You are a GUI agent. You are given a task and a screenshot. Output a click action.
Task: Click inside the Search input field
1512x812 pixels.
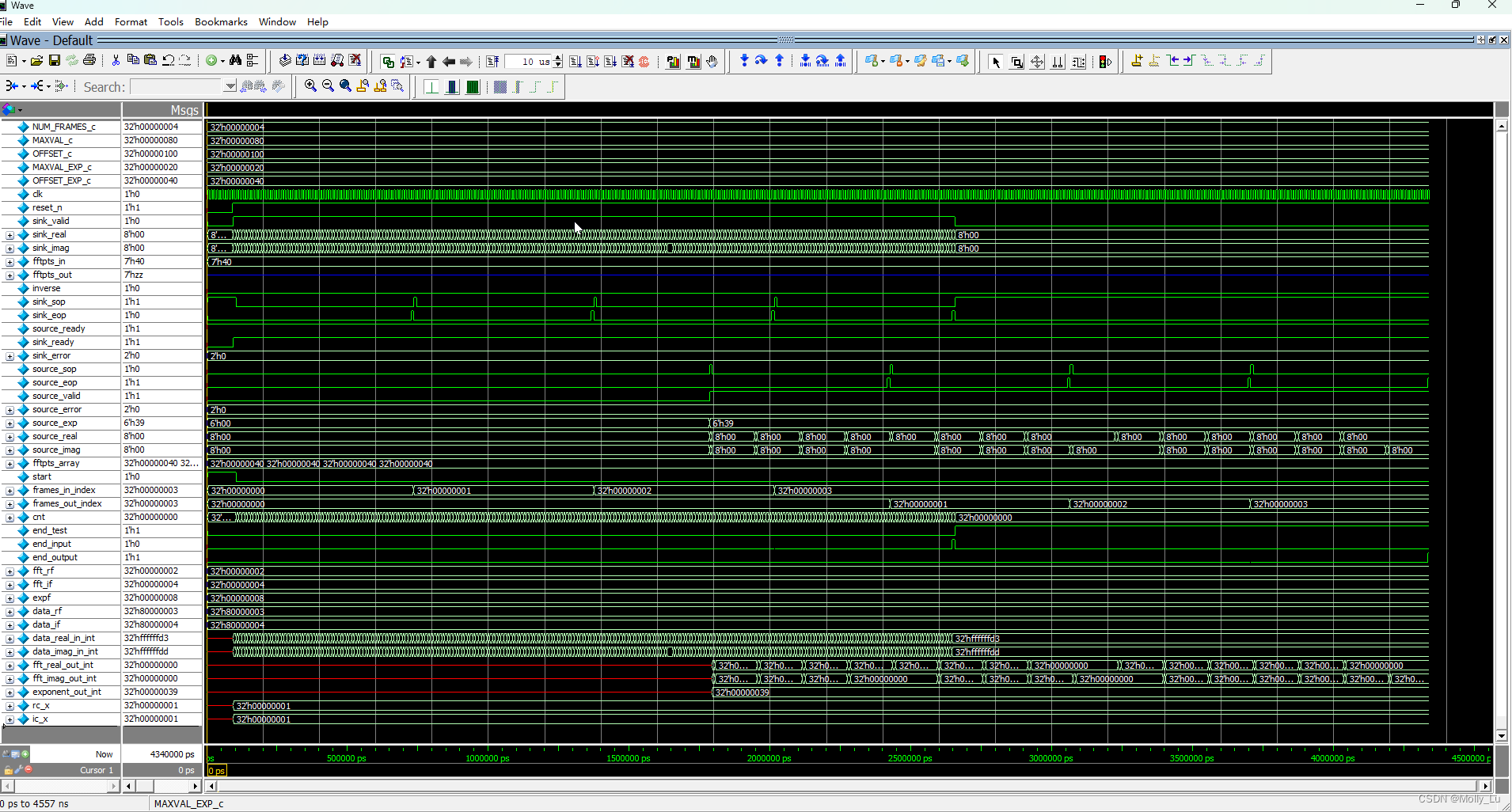coord(174,87)
